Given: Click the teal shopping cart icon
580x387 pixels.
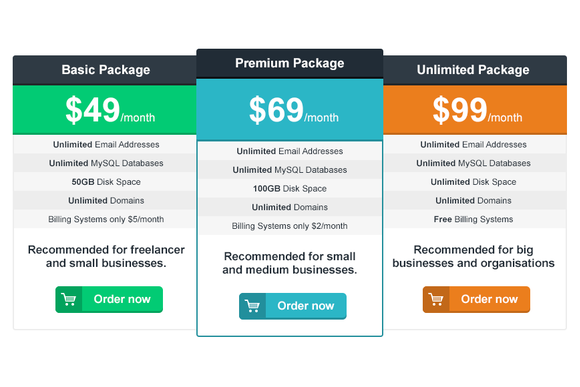Looking at the screenshot, I should (x=253, y=306).
